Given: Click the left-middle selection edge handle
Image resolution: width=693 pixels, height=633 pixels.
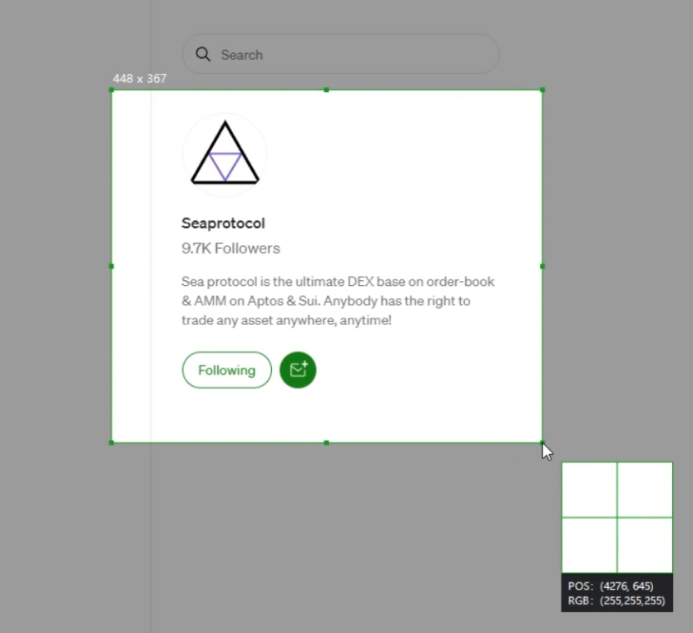Looking at the screenshot, I should tap(111, 266).
